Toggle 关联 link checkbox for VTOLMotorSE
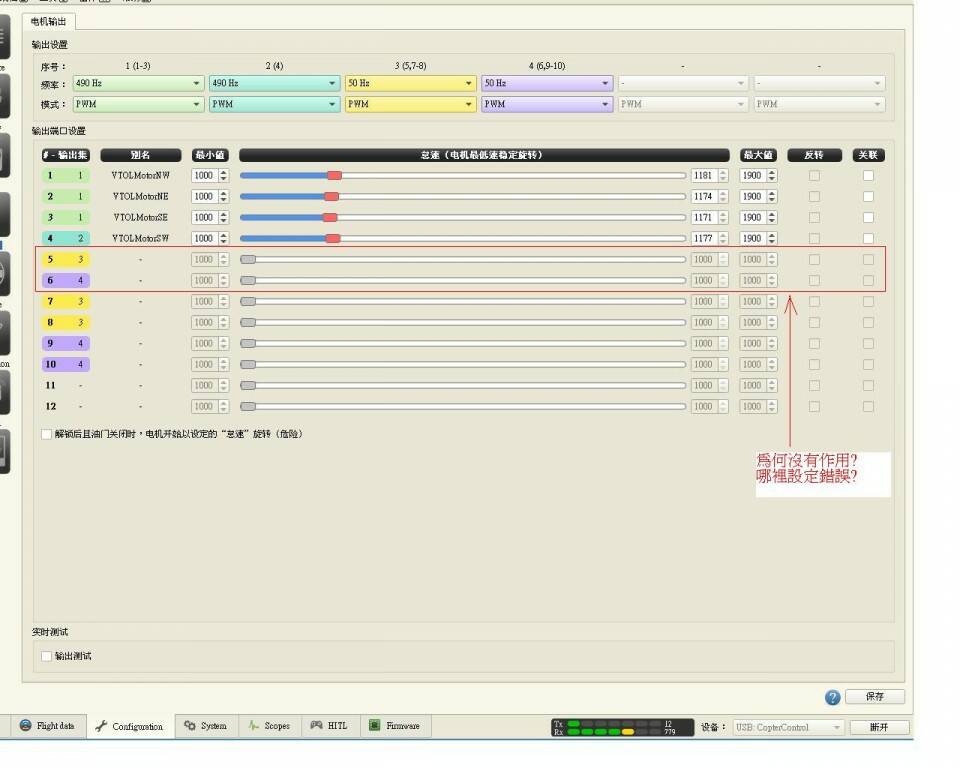960x768 pixels. tap(868, 217)
